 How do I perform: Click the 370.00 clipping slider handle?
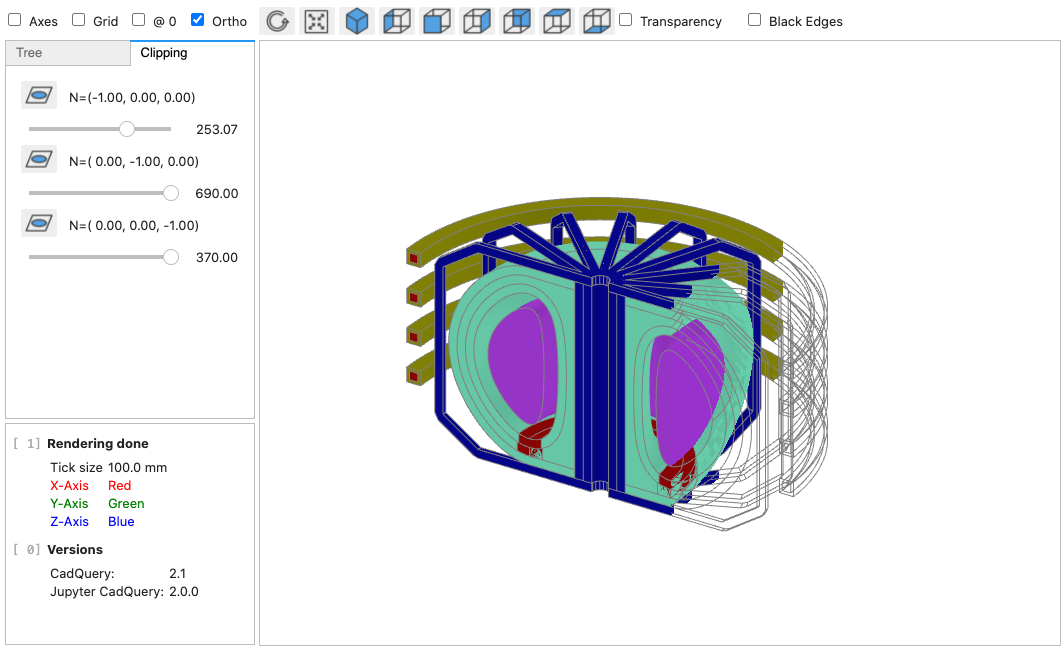(x=171, y=257)
